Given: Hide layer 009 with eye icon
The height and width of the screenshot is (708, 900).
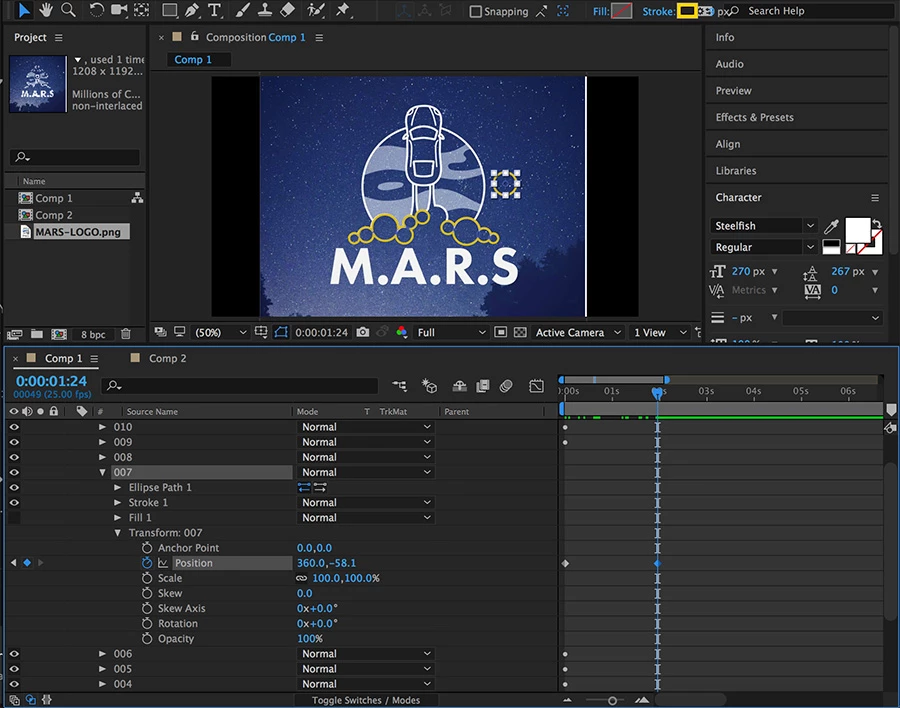Looking at the screenshot, I should click(x=14, y=442).
